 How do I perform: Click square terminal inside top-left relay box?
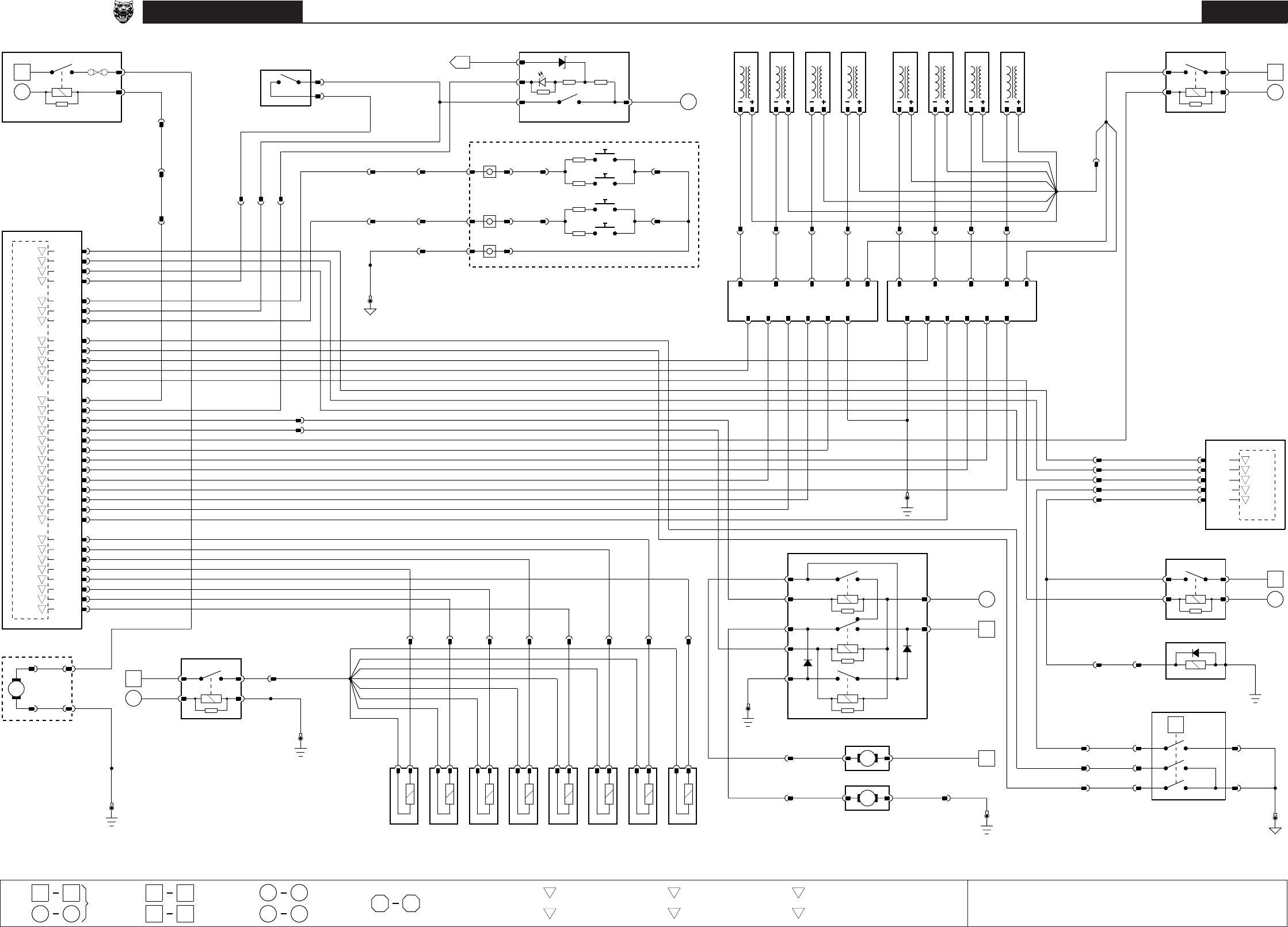(22, 73)
